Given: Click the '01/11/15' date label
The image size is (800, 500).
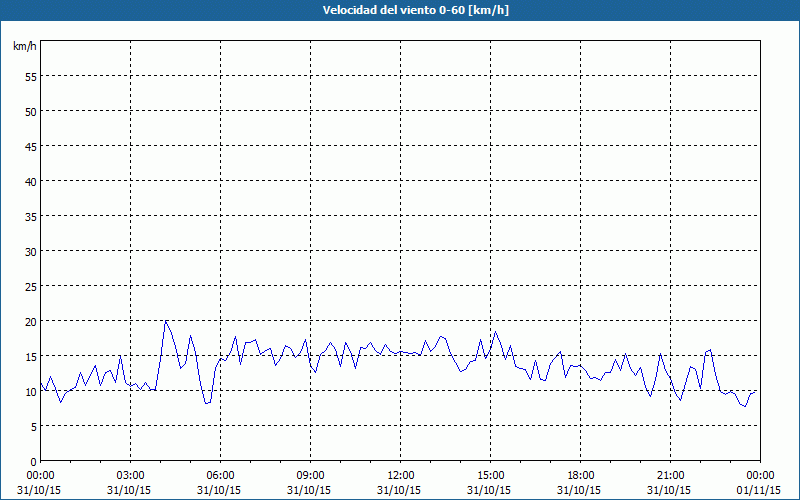Looking at the screenshot, I should point(759,490).
